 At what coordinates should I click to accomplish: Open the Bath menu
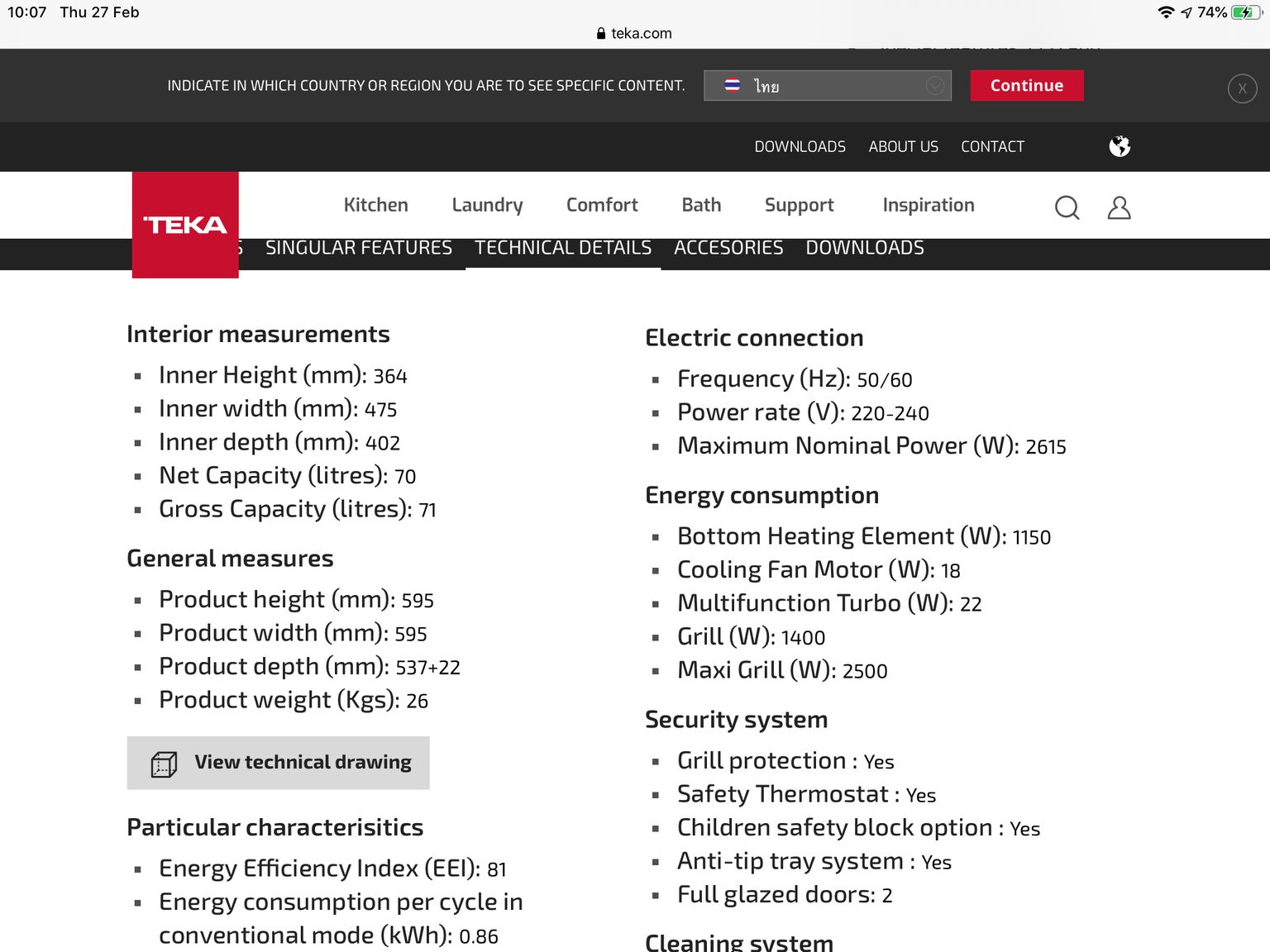click(701, 205)
